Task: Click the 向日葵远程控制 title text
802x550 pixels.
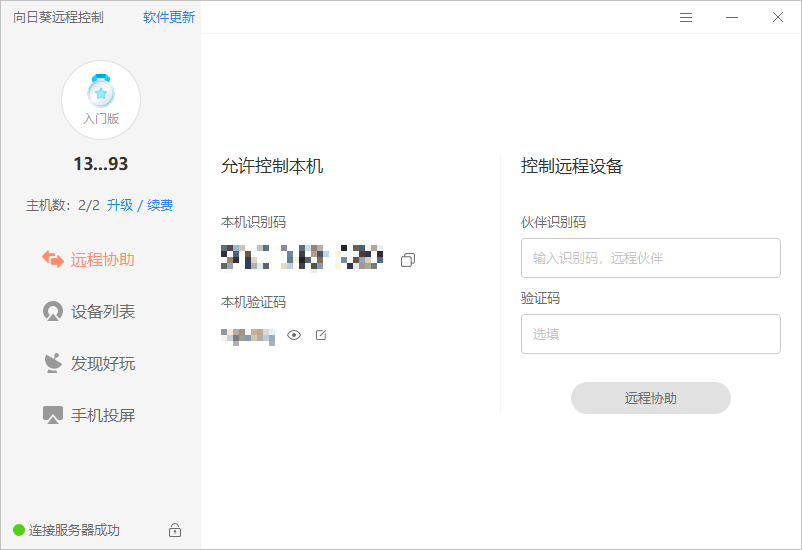Action: tap(58, 17)
